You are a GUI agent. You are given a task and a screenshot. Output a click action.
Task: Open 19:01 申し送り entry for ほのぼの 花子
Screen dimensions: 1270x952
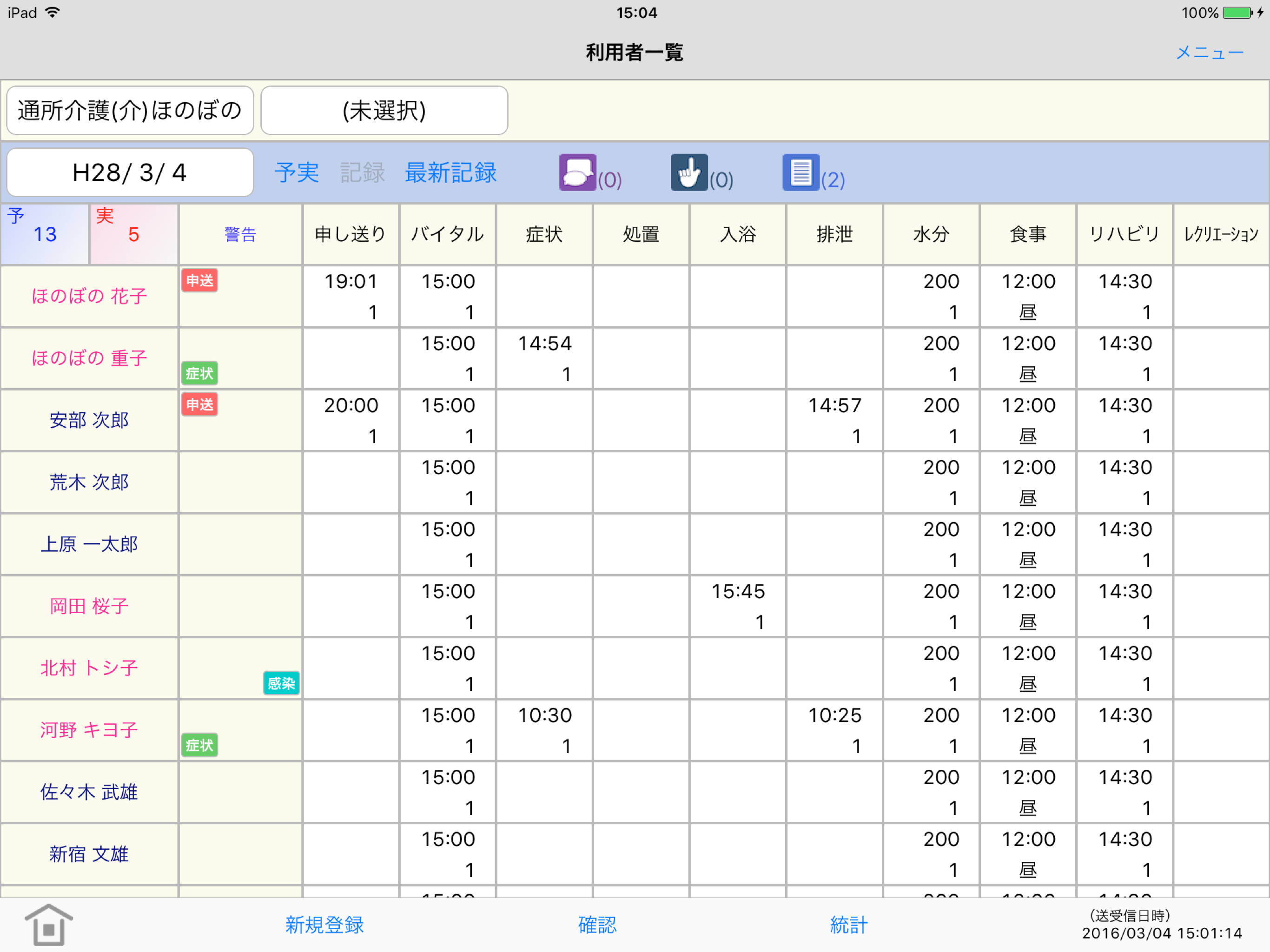click(x=351, y=296)
